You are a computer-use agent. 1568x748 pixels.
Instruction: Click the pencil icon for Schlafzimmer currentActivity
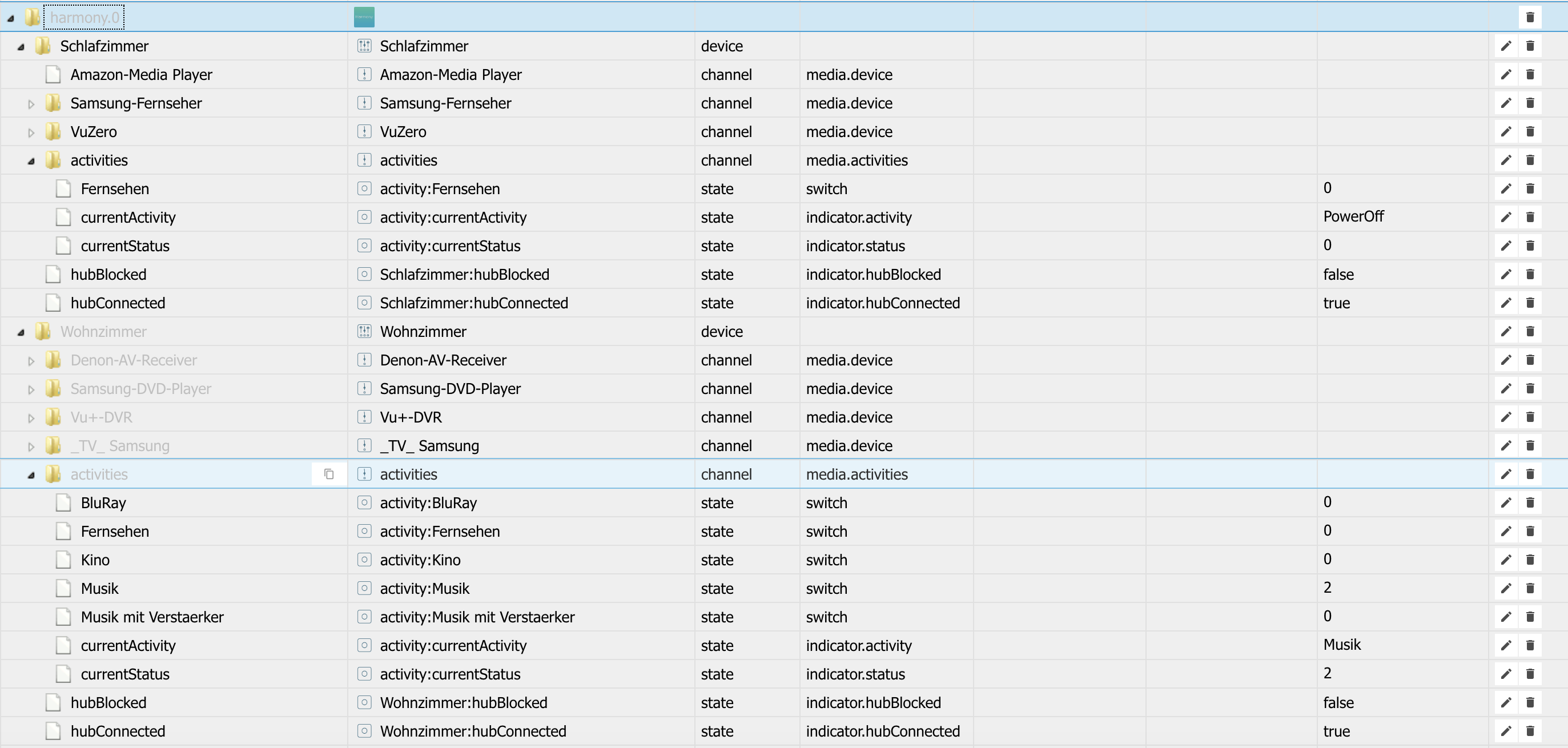pos(1505,216)
